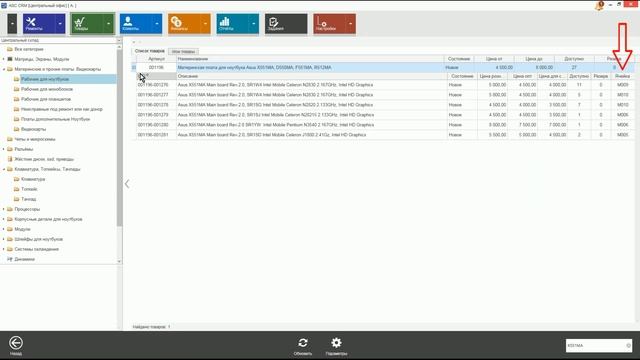Click the monitor icon of Матрицы, Экраны, Модули
640x360 pixels.
pyautogui.click(x=10, y=59)
